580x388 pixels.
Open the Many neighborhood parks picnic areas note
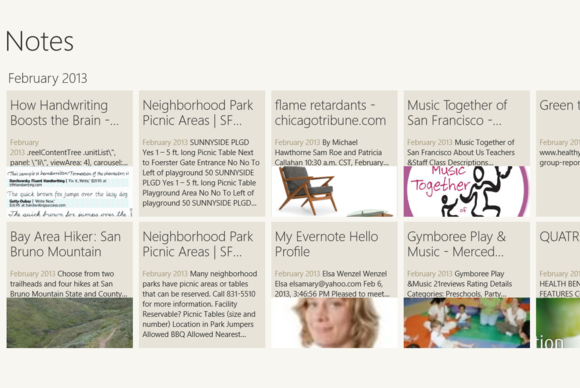coord(202,285)
